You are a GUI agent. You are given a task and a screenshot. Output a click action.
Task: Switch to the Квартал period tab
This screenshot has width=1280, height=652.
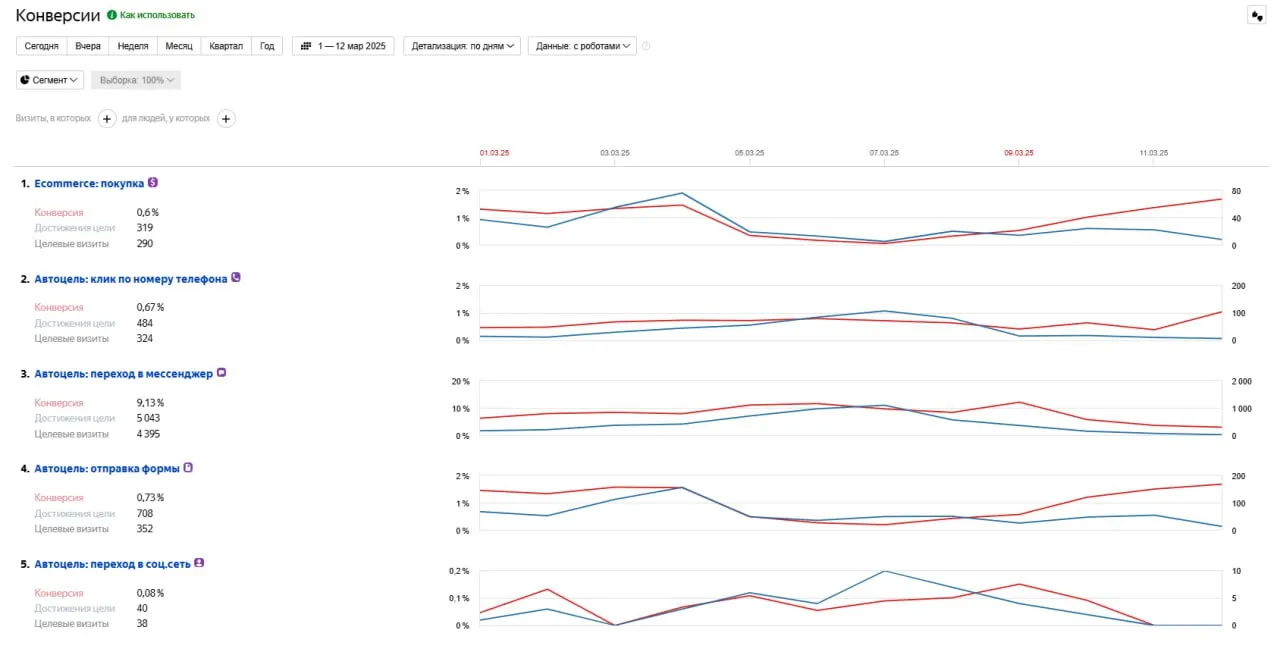coord(226,46)
